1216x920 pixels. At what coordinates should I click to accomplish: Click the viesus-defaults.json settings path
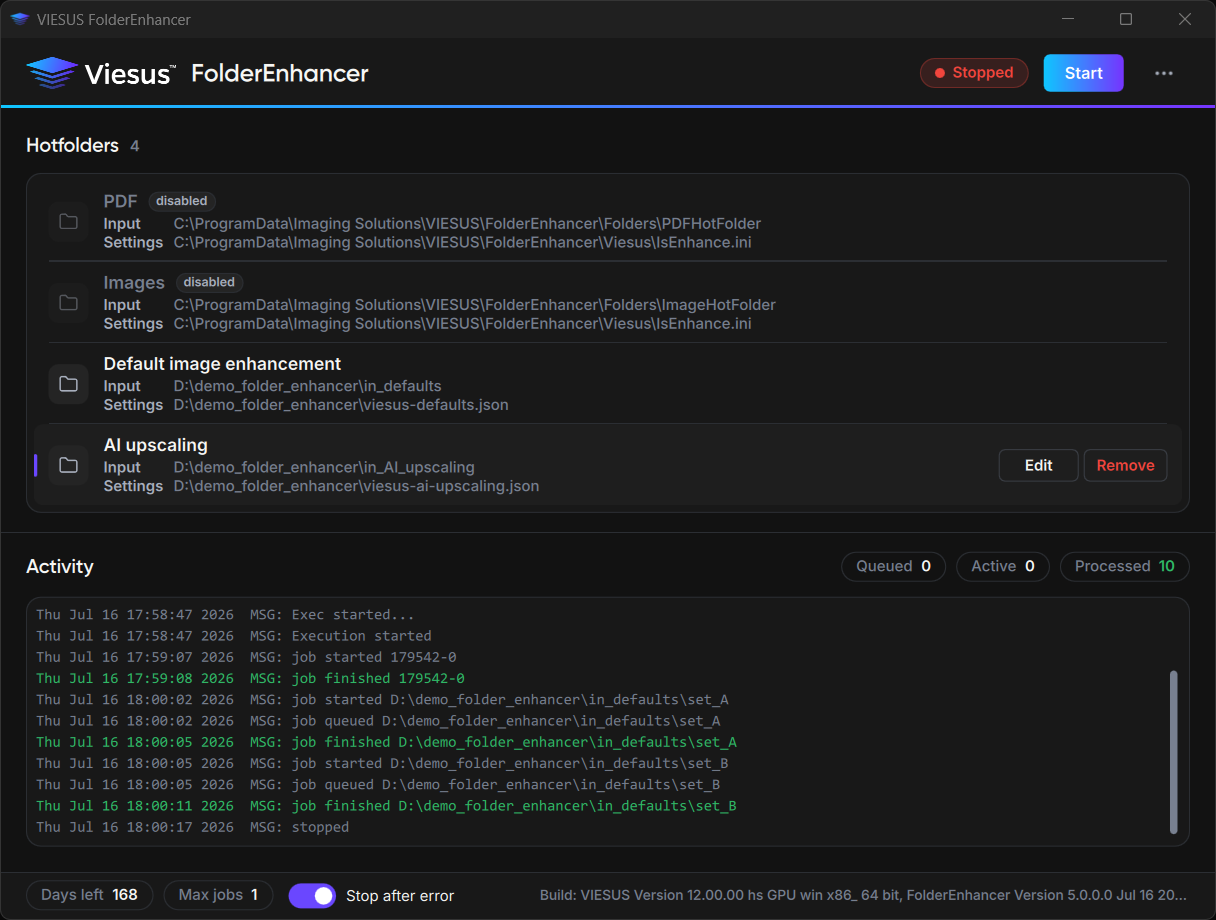[x=341, y=405]
